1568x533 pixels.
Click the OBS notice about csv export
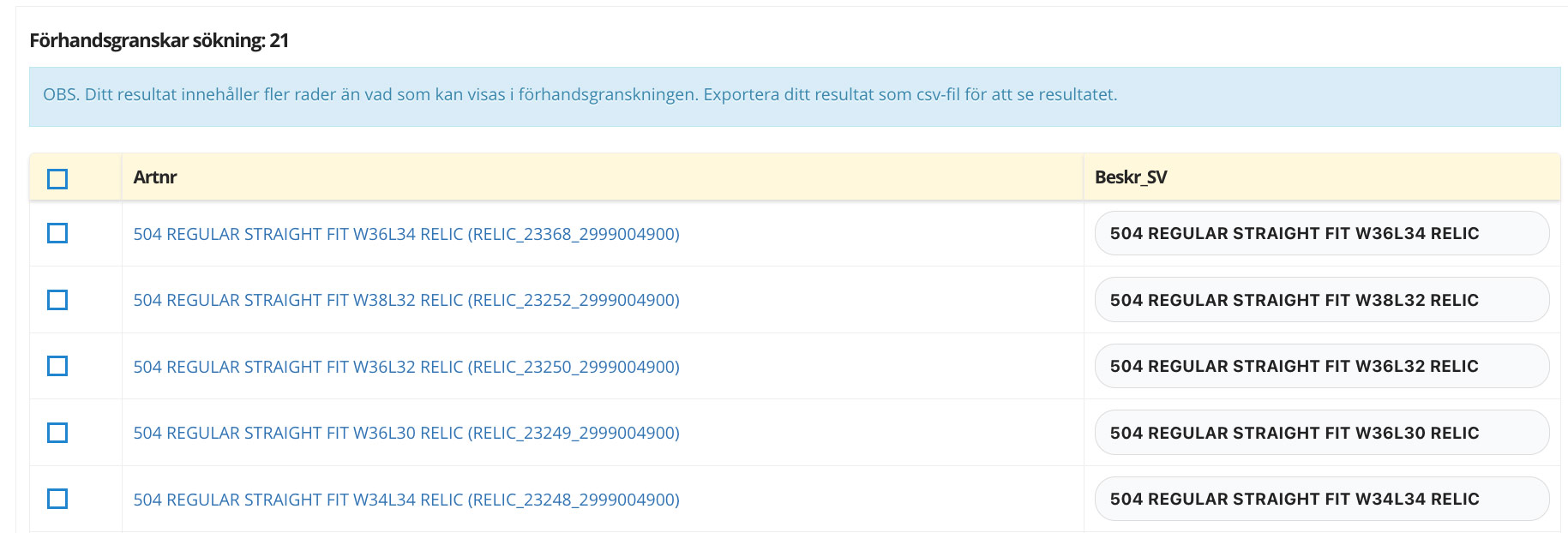pyautogui.click(x=795, y=97)
